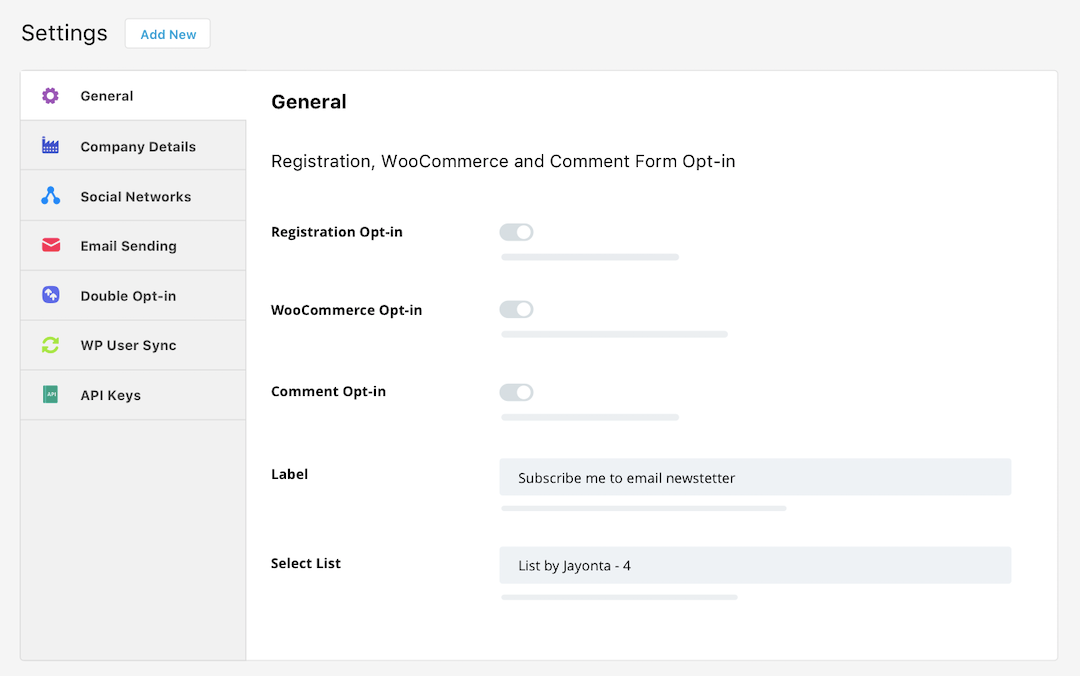The height and width of the screenshot is (676, 1080).
Task: Click the green sync arrows icon
Action: point(50,345)
